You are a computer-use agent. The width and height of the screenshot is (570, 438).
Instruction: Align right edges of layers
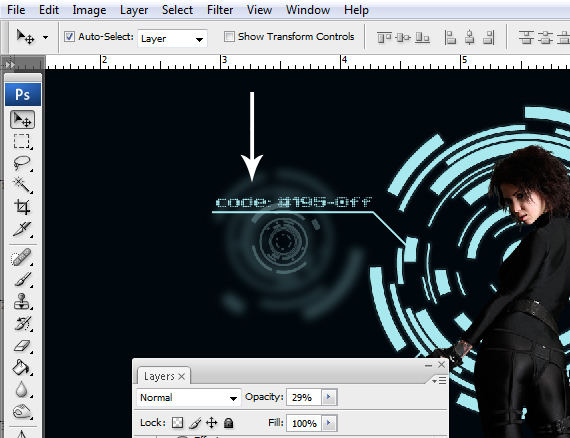[489, 37]
